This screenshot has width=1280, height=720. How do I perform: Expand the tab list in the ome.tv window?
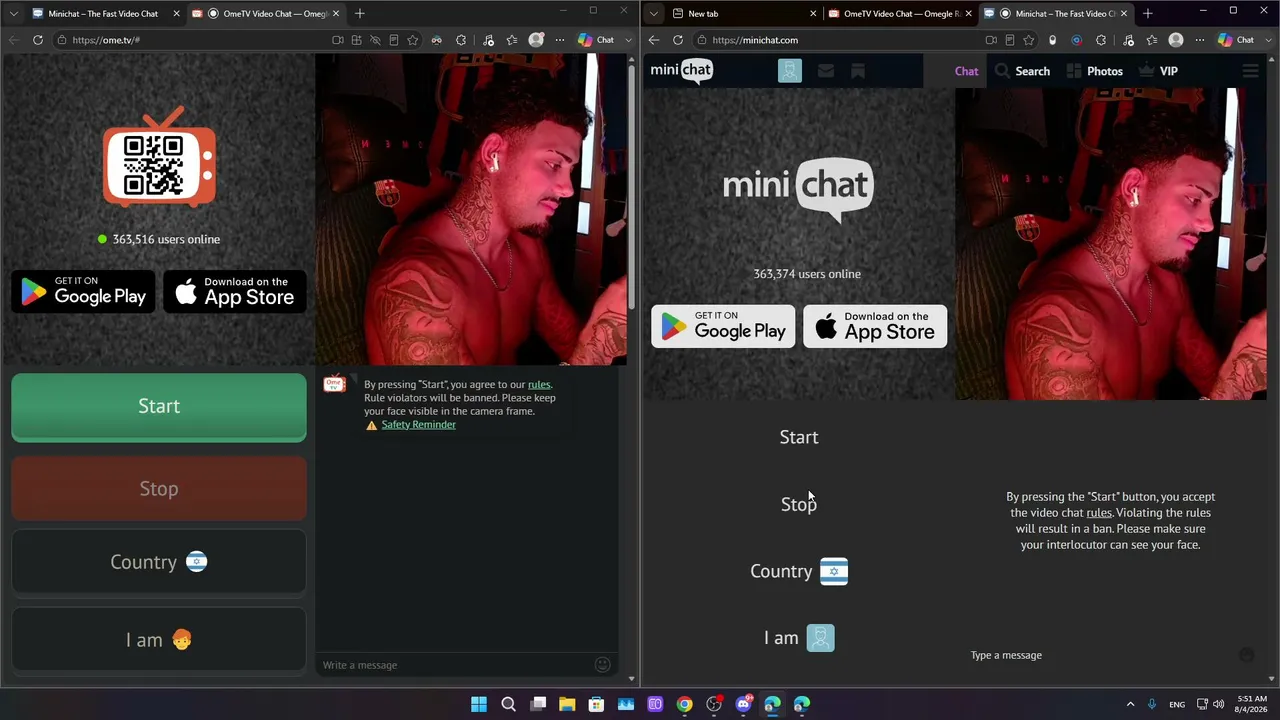tap(13, 14)
